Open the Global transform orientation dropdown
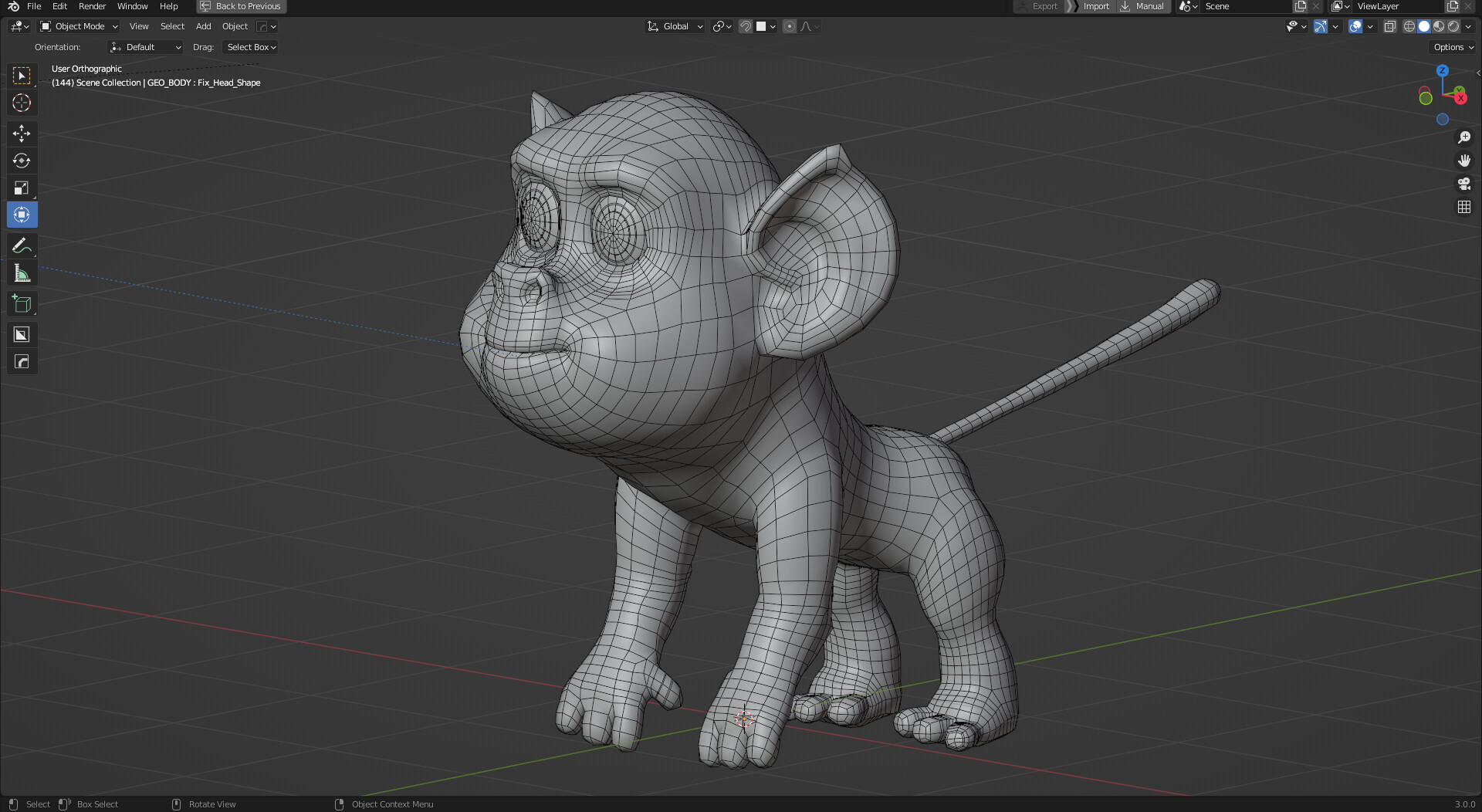This screenshot has width=1482, height=812. [674, 25]
